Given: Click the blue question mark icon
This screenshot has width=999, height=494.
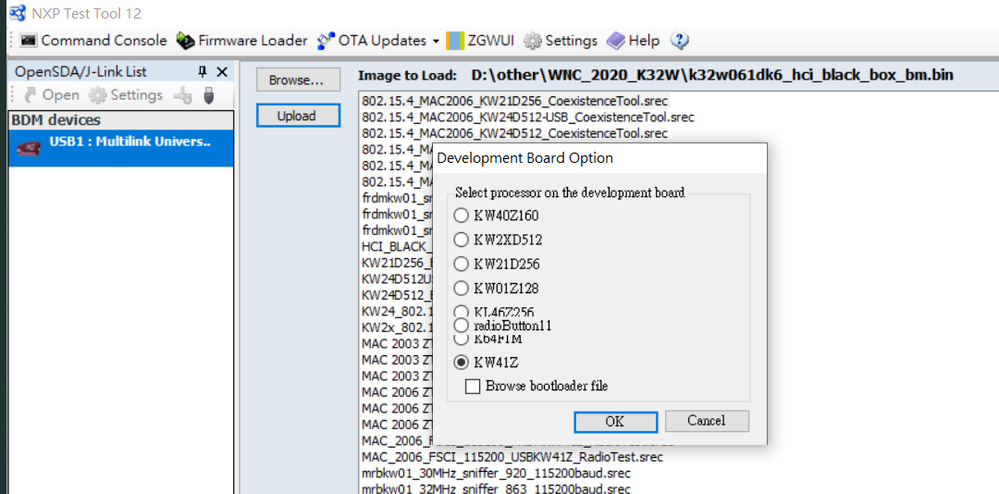Looking at the screenshot, I should pyautogui.click(x=680, y=41).
